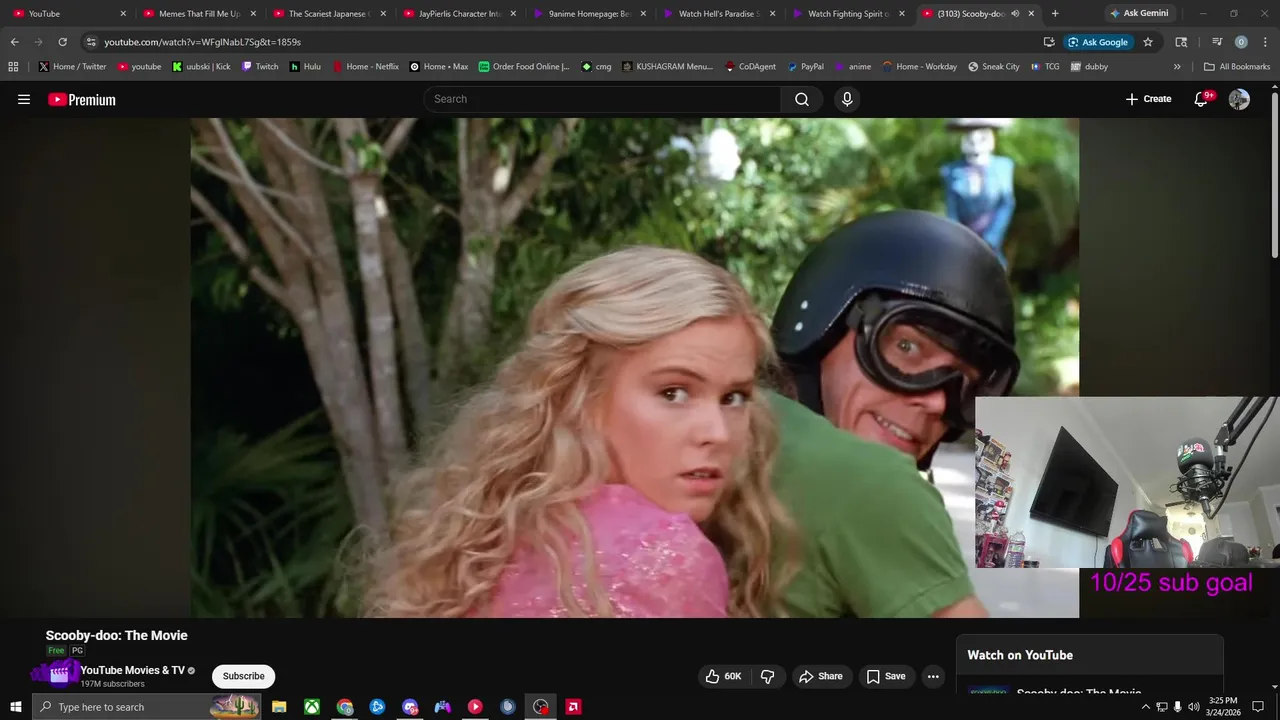Open Google Chrome taskbar icon
The image size is (1280, 720).
[x=345, y=707]
